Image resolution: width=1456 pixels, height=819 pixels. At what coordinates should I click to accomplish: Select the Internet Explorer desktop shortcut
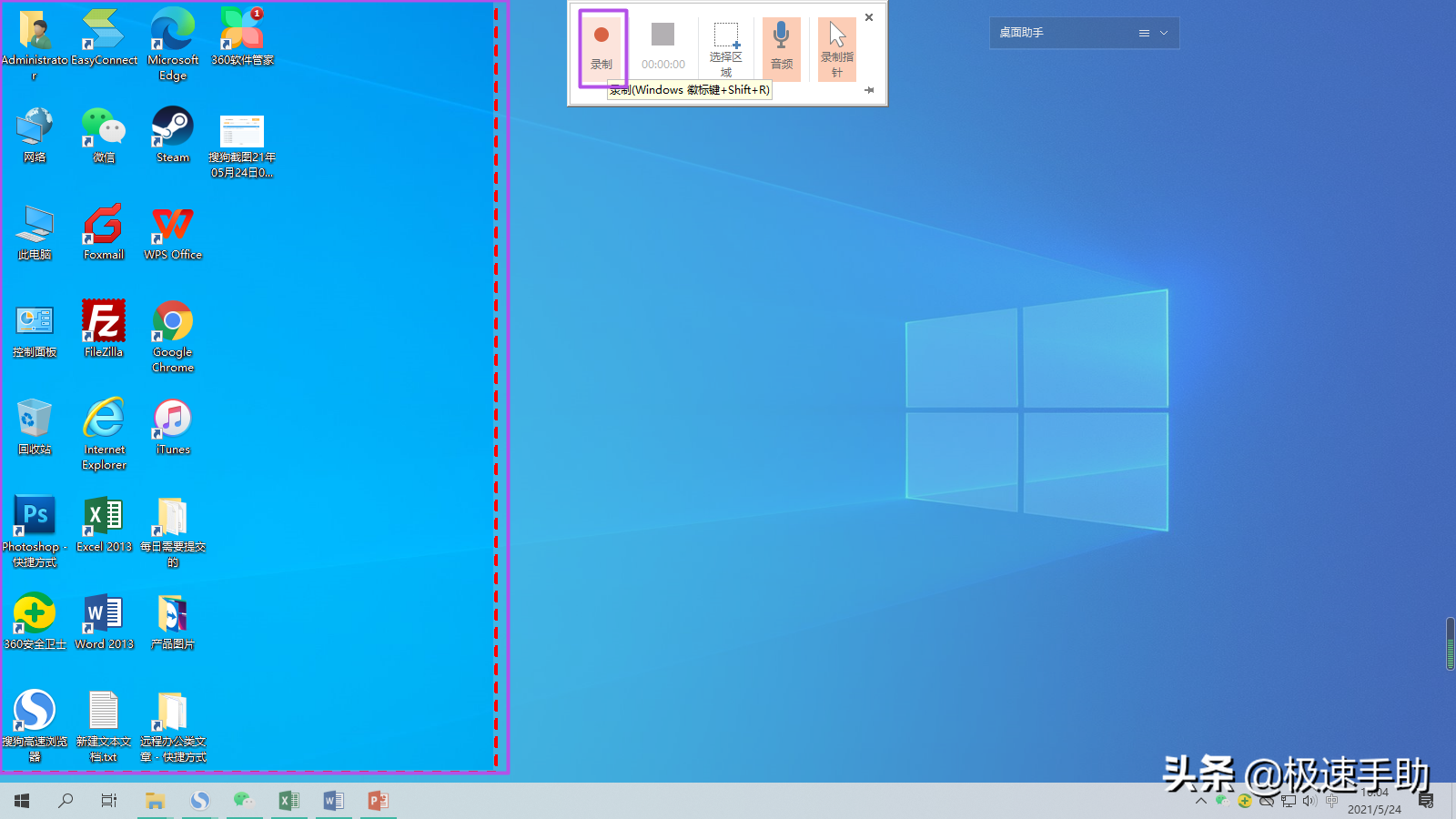[104, 433]
